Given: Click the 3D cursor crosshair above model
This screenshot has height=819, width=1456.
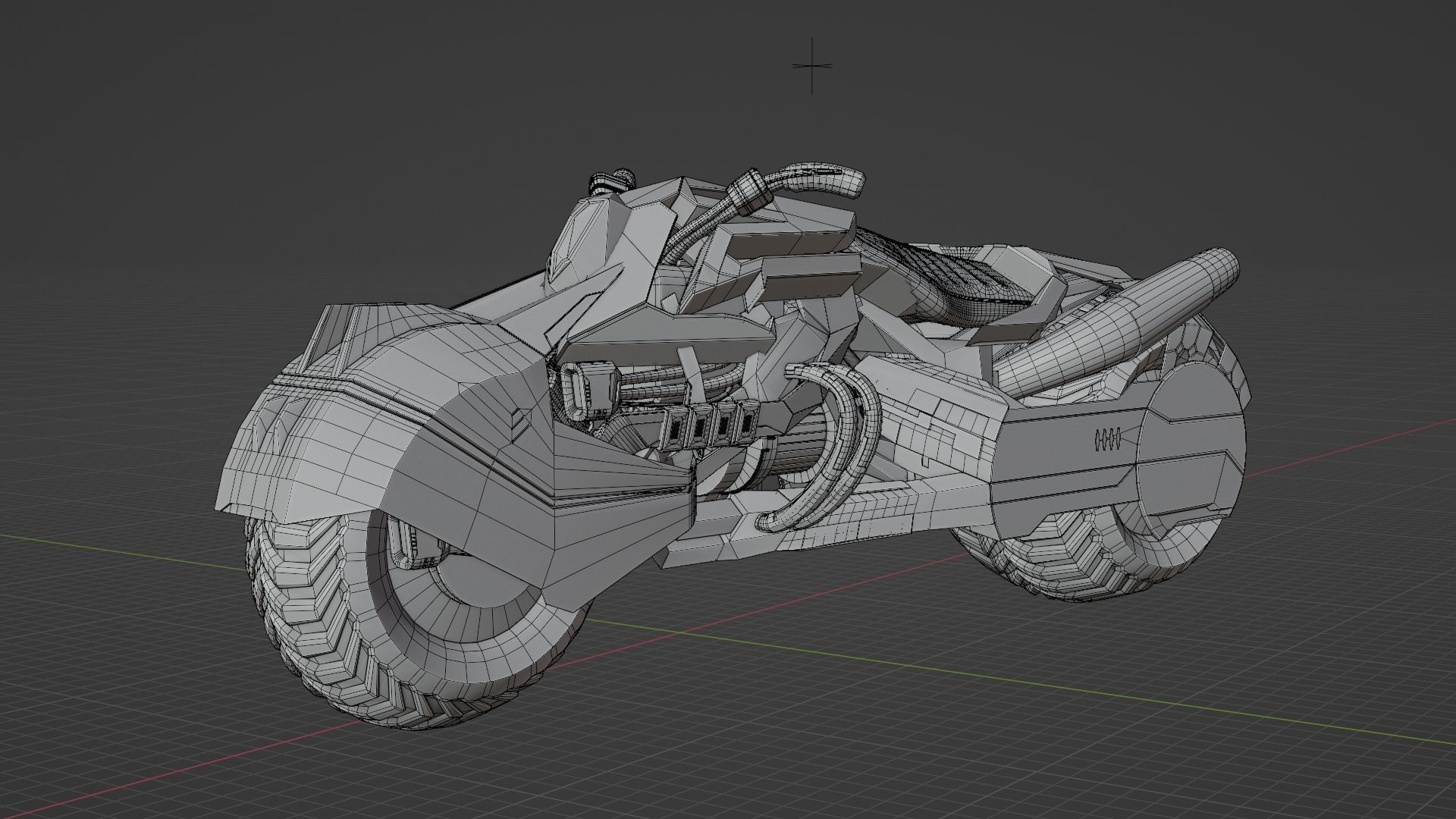Looking at the screenshot, I should (x=811, y=66).
